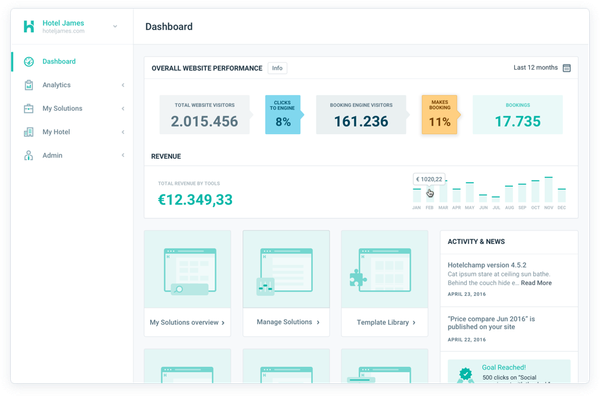This screenshot has height=397, width=600.
Task: Click the OCT revenue bar
Action: pyautogui.click(x=535, y=191)
